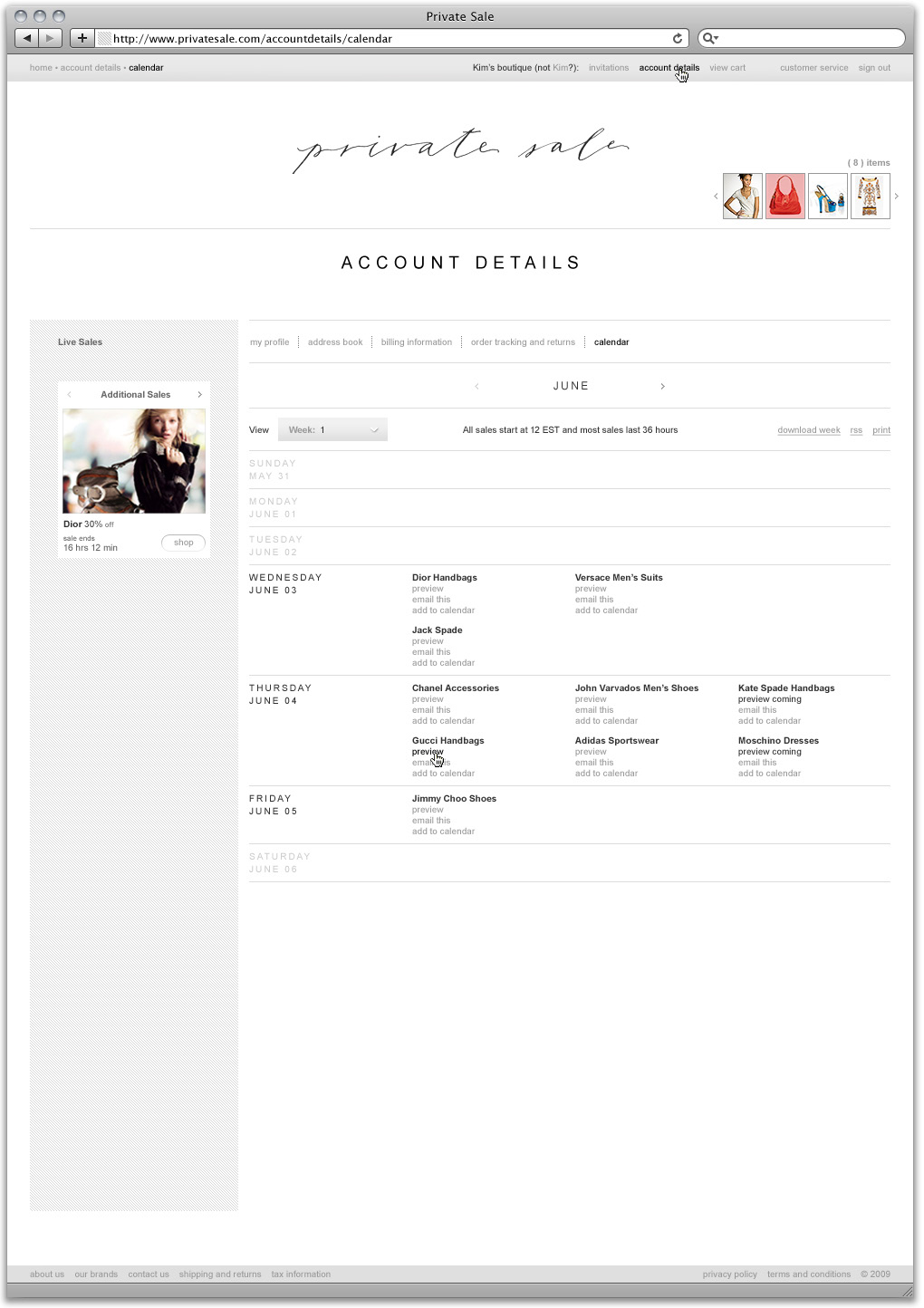Image resolution: width=924 pixels, height=1308 pixels.
Task: Reload the page with the refresh icon
Action: point(677,38)
